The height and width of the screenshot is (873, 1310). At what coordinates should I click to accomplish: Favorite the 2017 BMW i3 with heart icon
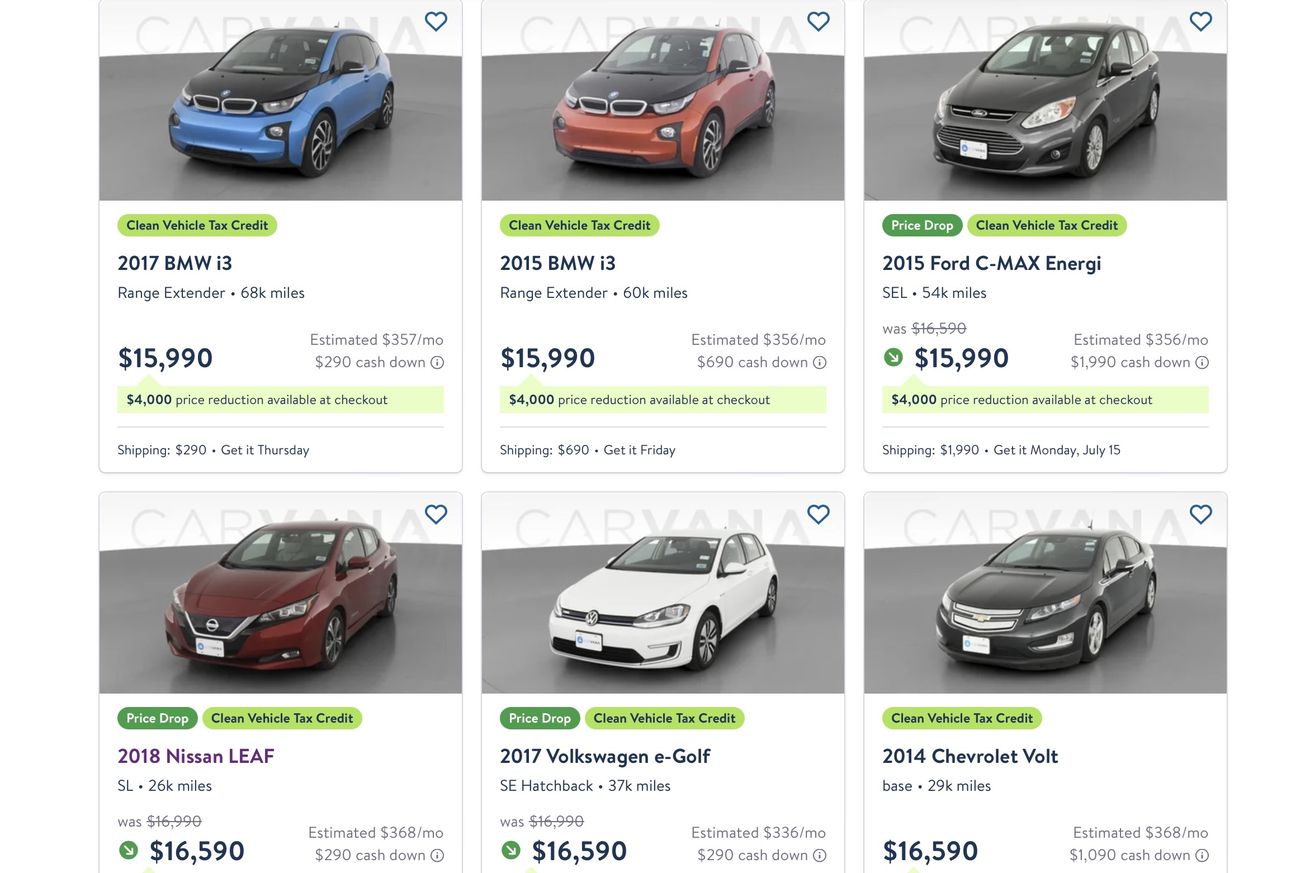[x=436, y=21]
